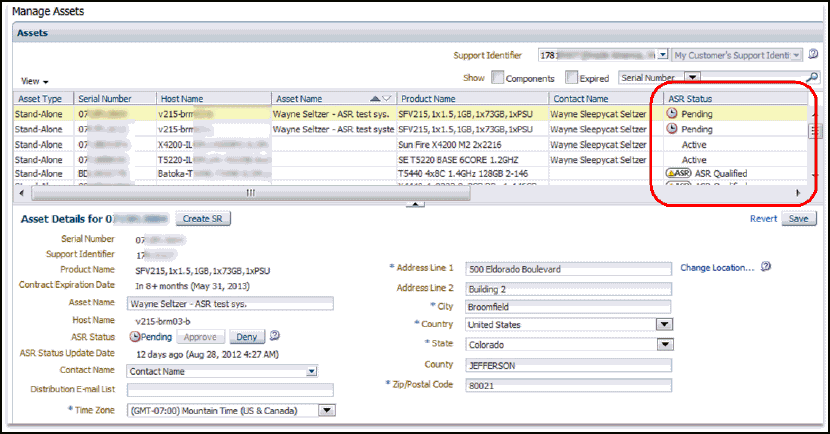Click the Product Name column header
Viewport: 830px width, 434px height.
[472, 98]
